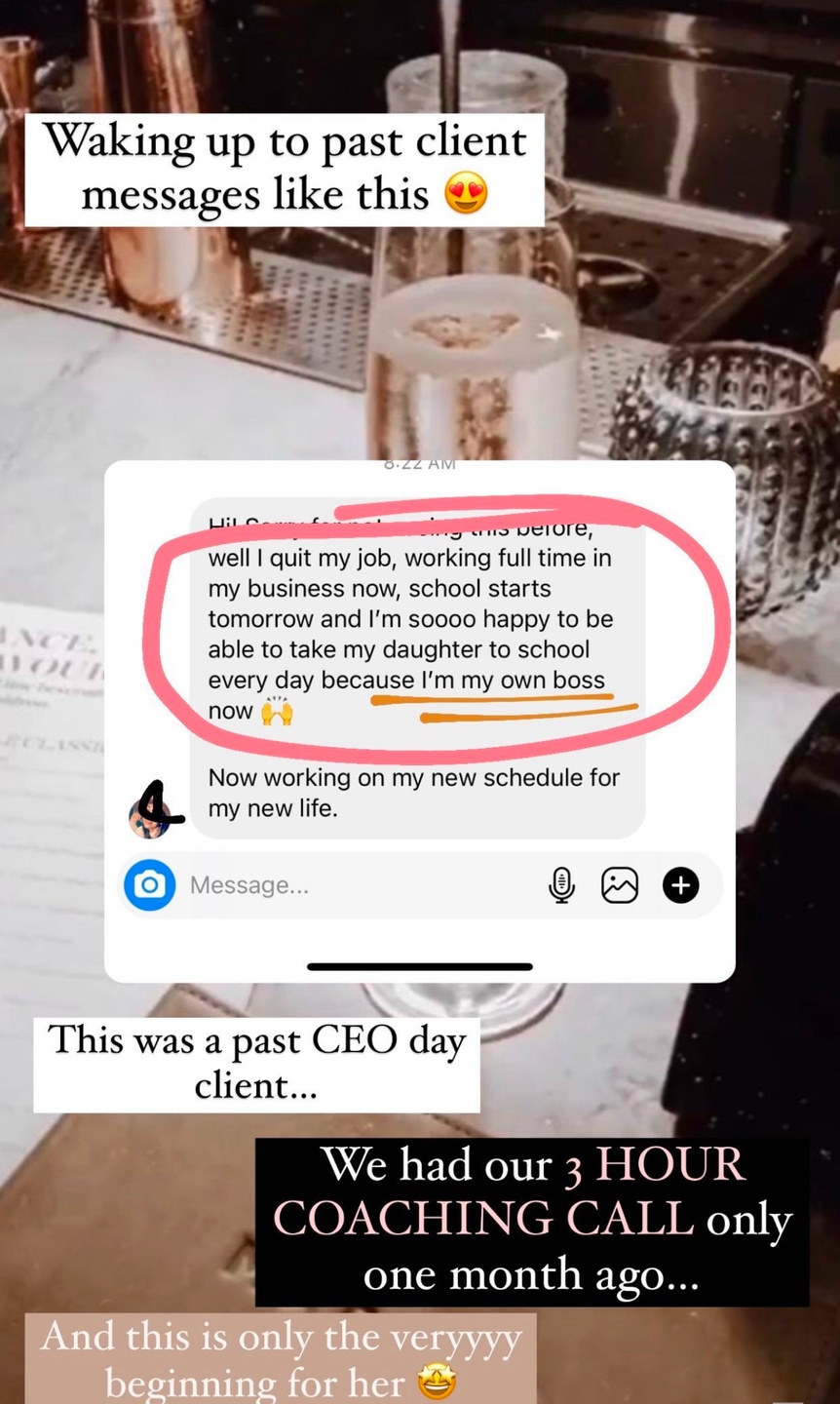Tap the heart-eyes emoji in the caption
The width and height of the screenshot is (840, 1404).
click(466, 195)
